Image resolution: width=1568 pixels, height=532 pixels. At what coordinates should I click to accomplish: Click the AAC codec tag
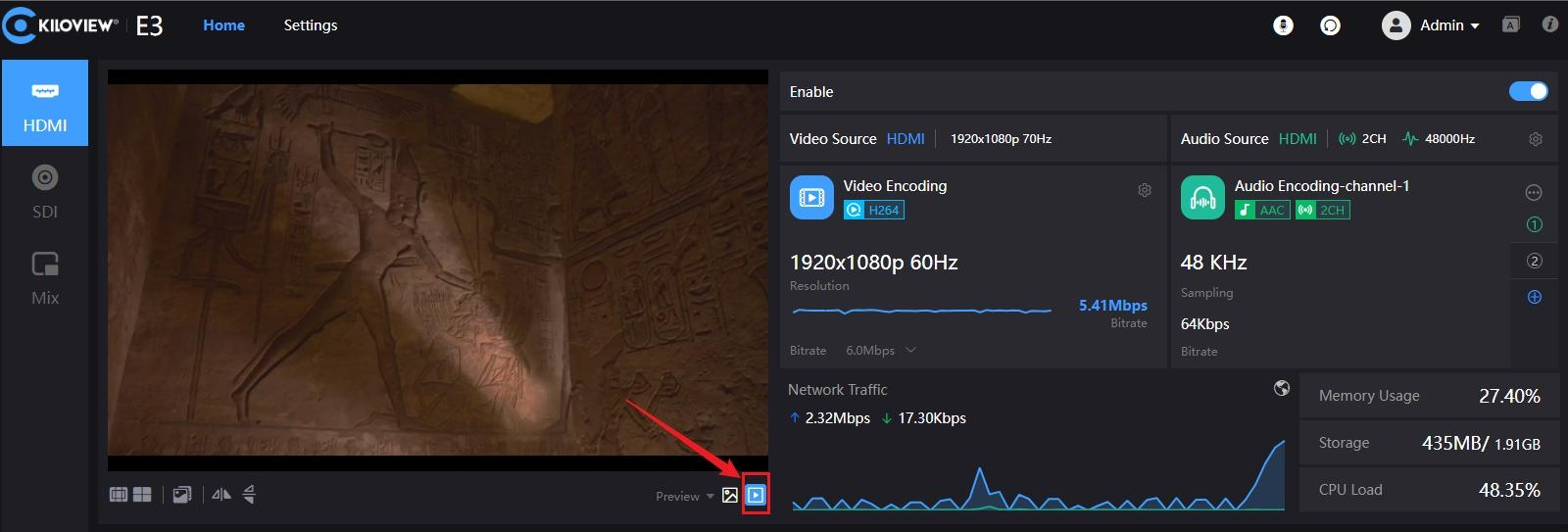click(1262, 210)
